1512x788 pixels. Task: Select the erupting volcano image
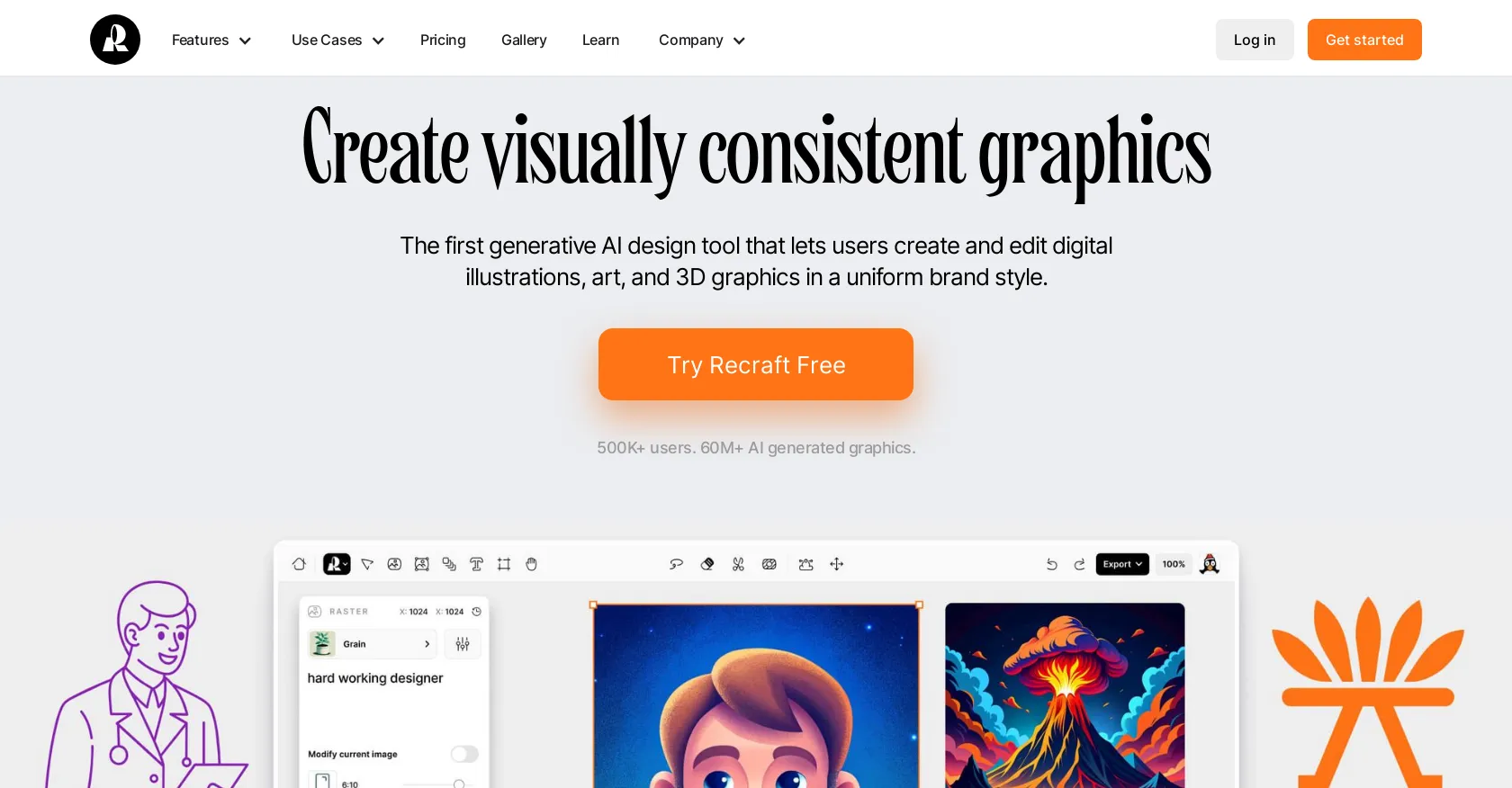(x=1065, y=696)
